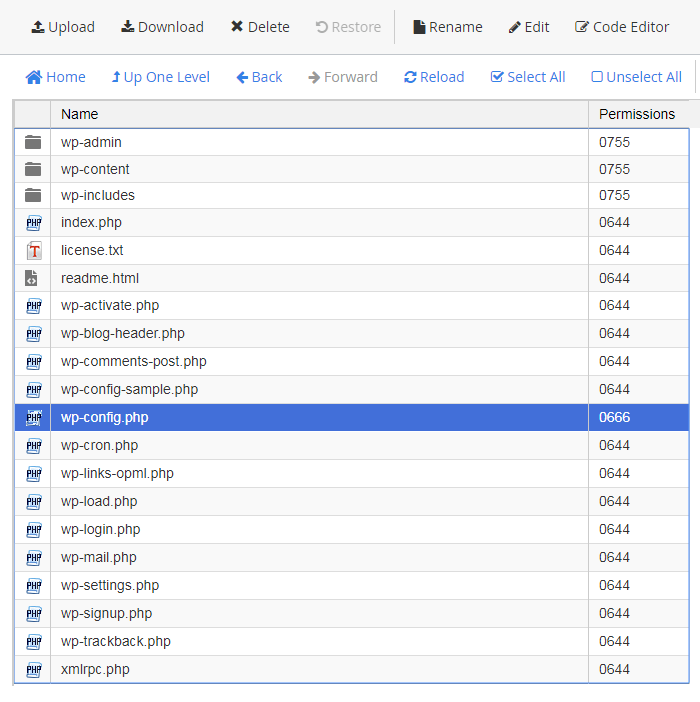Select the wp-load.php file name
700x702 pixels.
99,501
